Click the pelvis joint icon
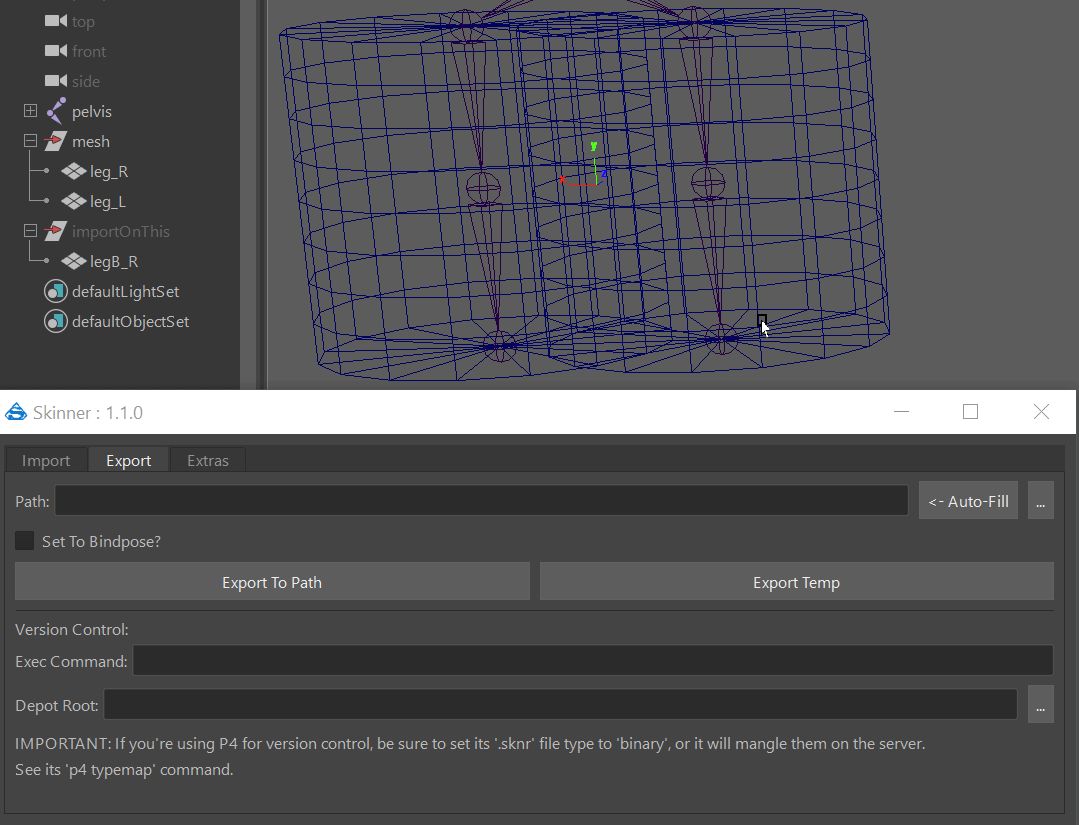 pos(56,111)
